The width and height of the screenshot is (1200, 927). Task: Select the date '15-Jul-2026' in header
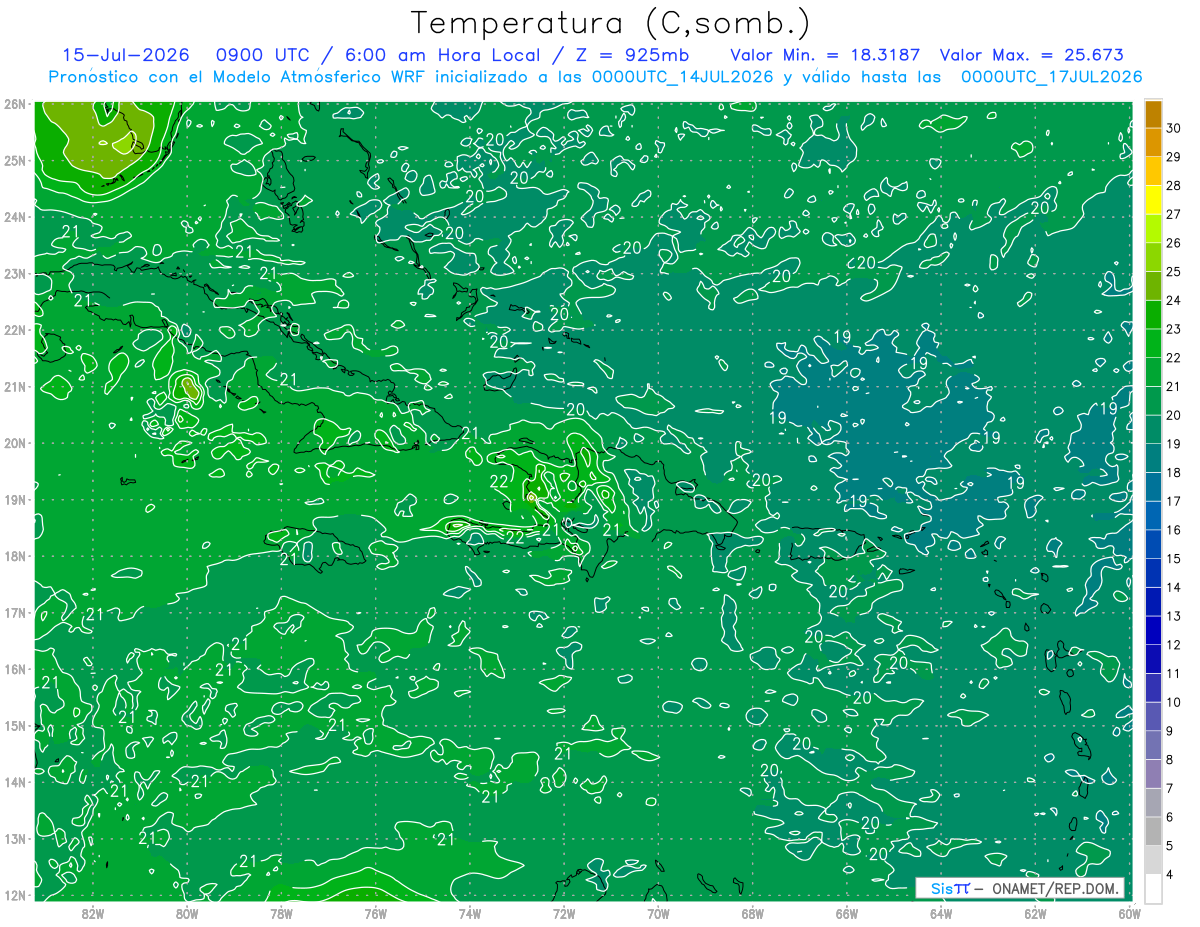[x=126, y=55]
